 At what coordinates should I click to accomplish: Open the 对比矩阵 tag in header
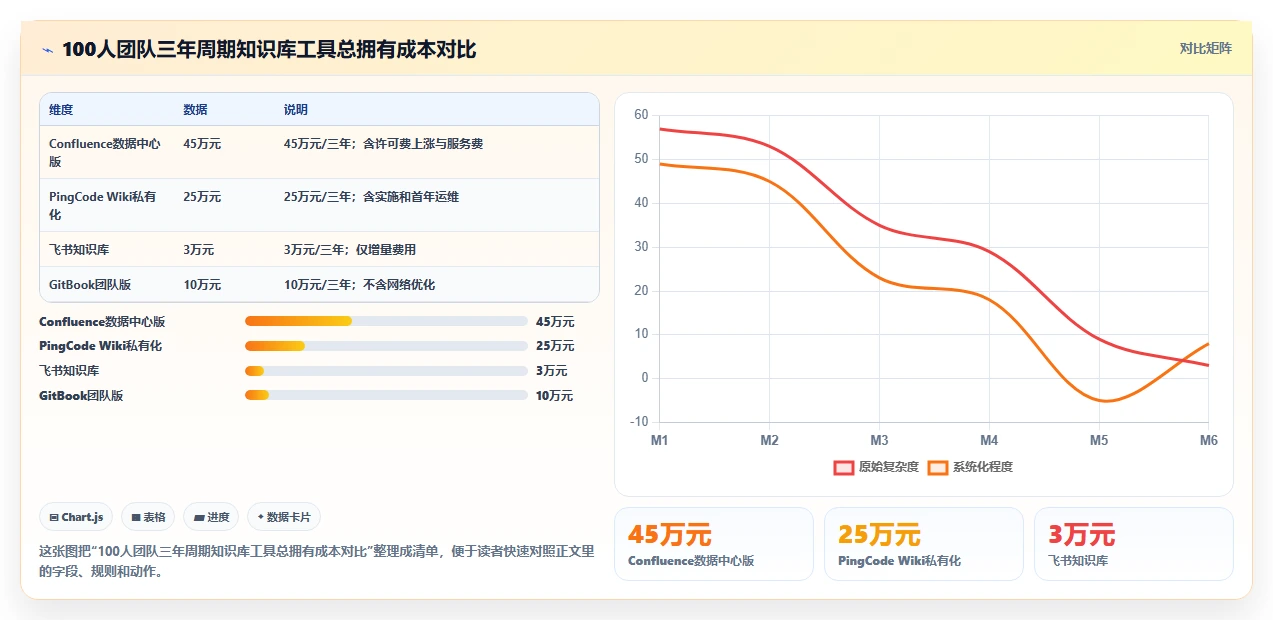point(1205,48)
